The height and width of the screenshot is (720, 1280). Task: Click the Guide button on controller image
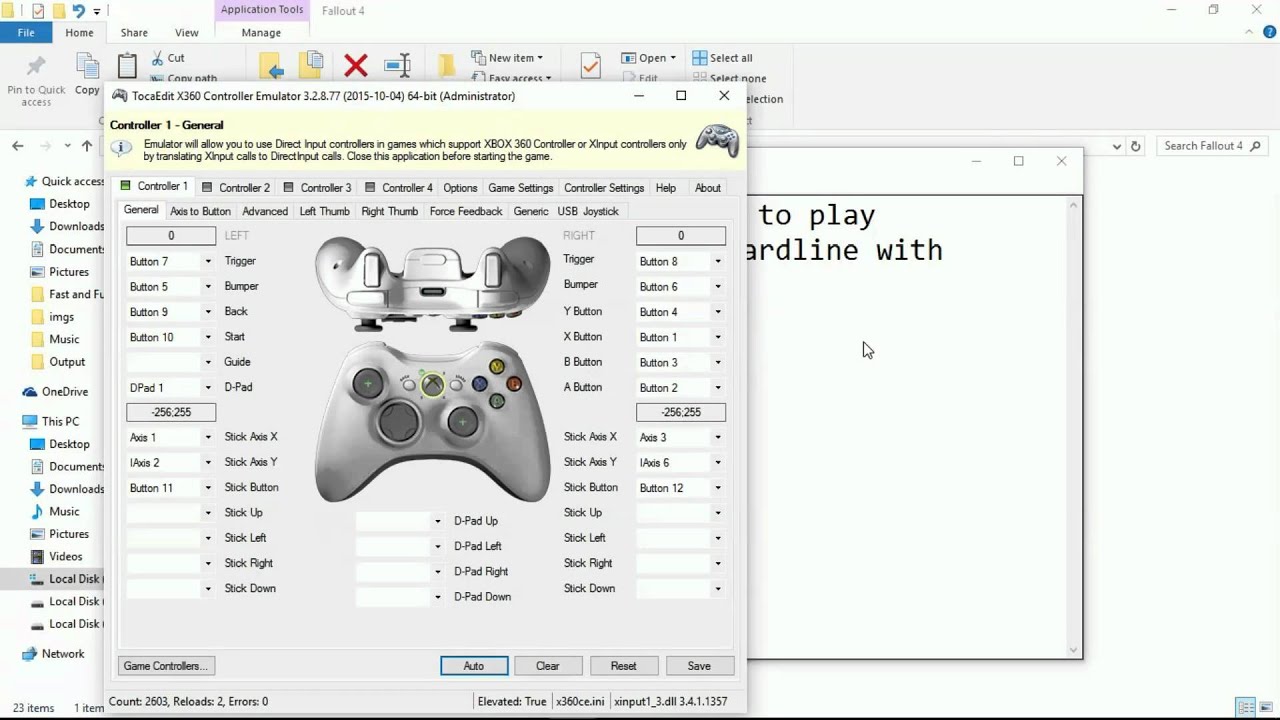(432, 385)
